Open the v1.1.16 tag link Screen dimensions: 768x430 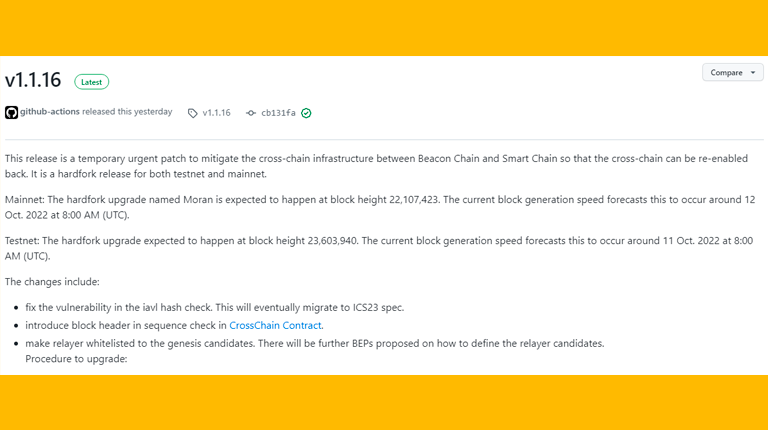point(216,113)
